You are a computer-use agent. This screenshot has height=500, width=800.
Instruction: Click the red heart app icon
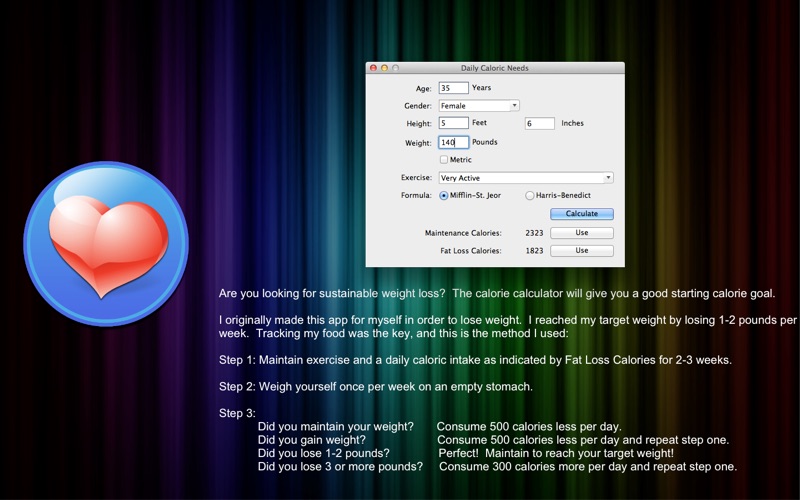click(106, 244)
